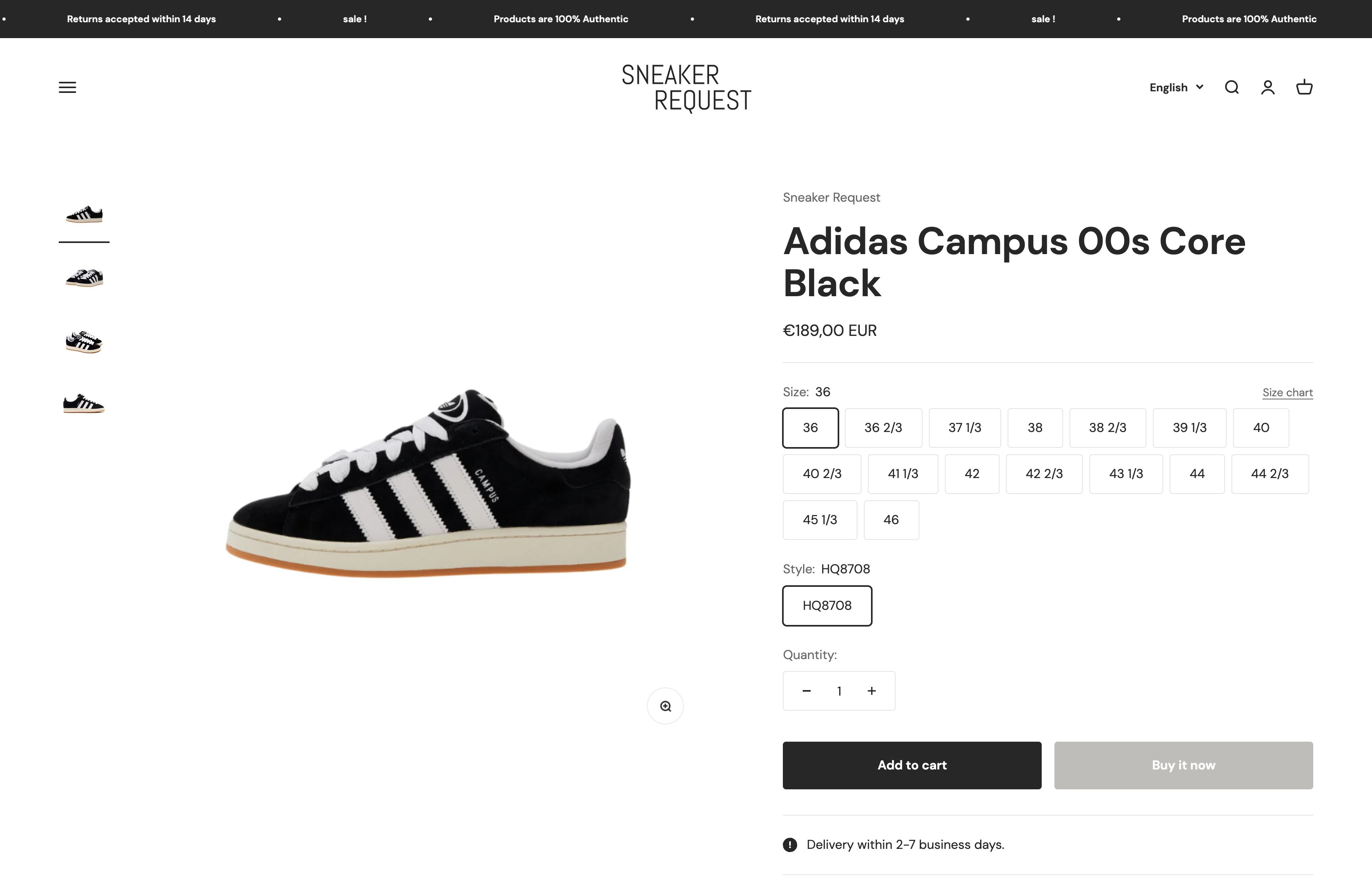Zoom into the product image
This screenshot has width=1372, height=887.
(x=665, y=705)
